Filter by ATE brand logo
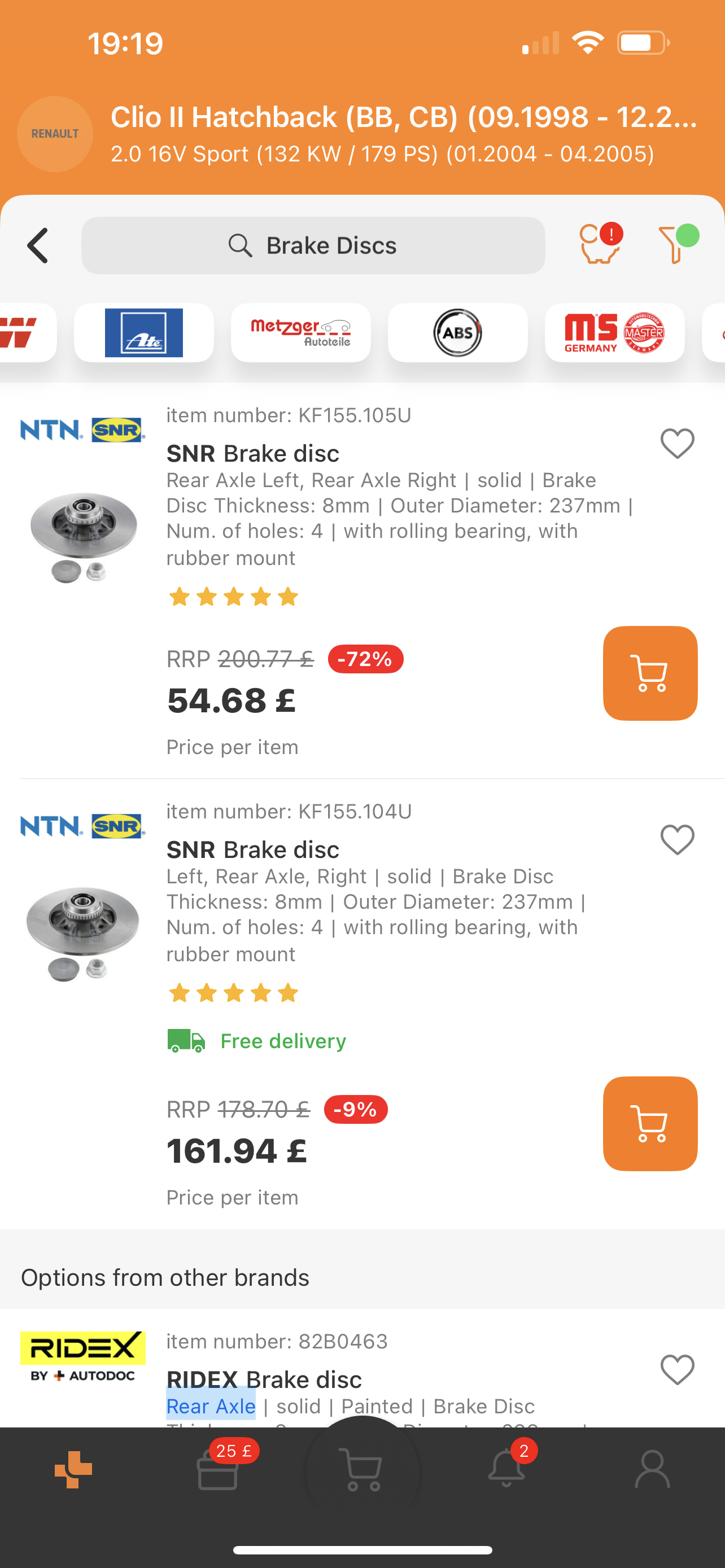This screenshot has width=725, height=1568. (143, 333)
